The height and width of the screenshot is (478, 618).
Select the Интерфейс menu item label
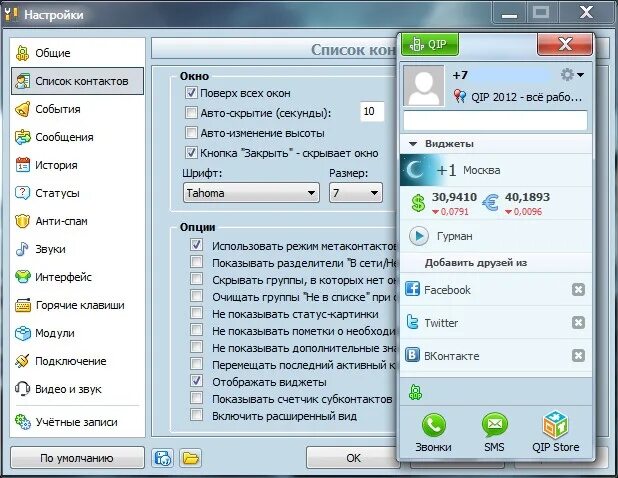(x=63, y=277)
